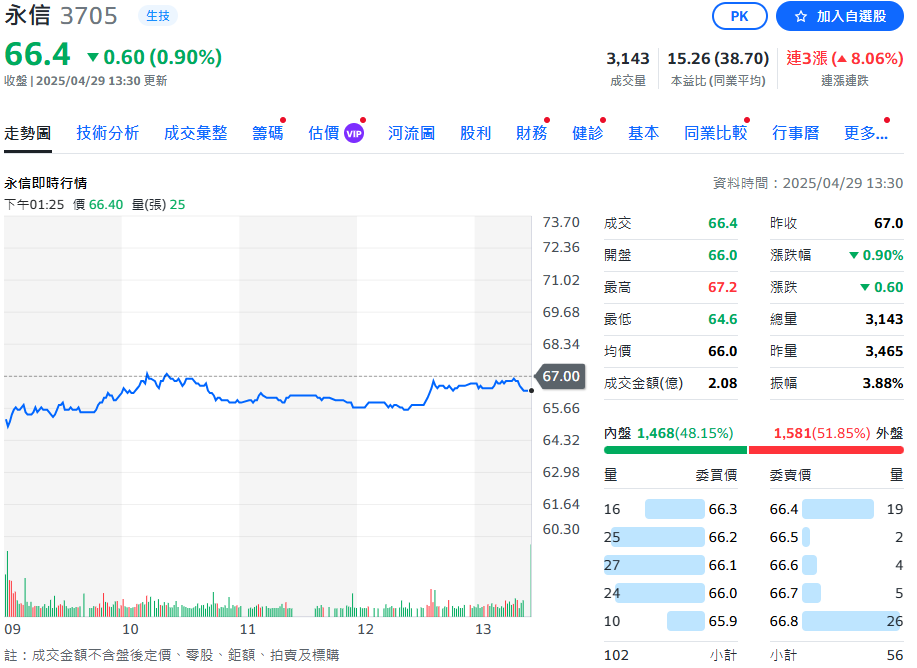Click the 資料時間 timestamp above the quote table

coord(808,183)
